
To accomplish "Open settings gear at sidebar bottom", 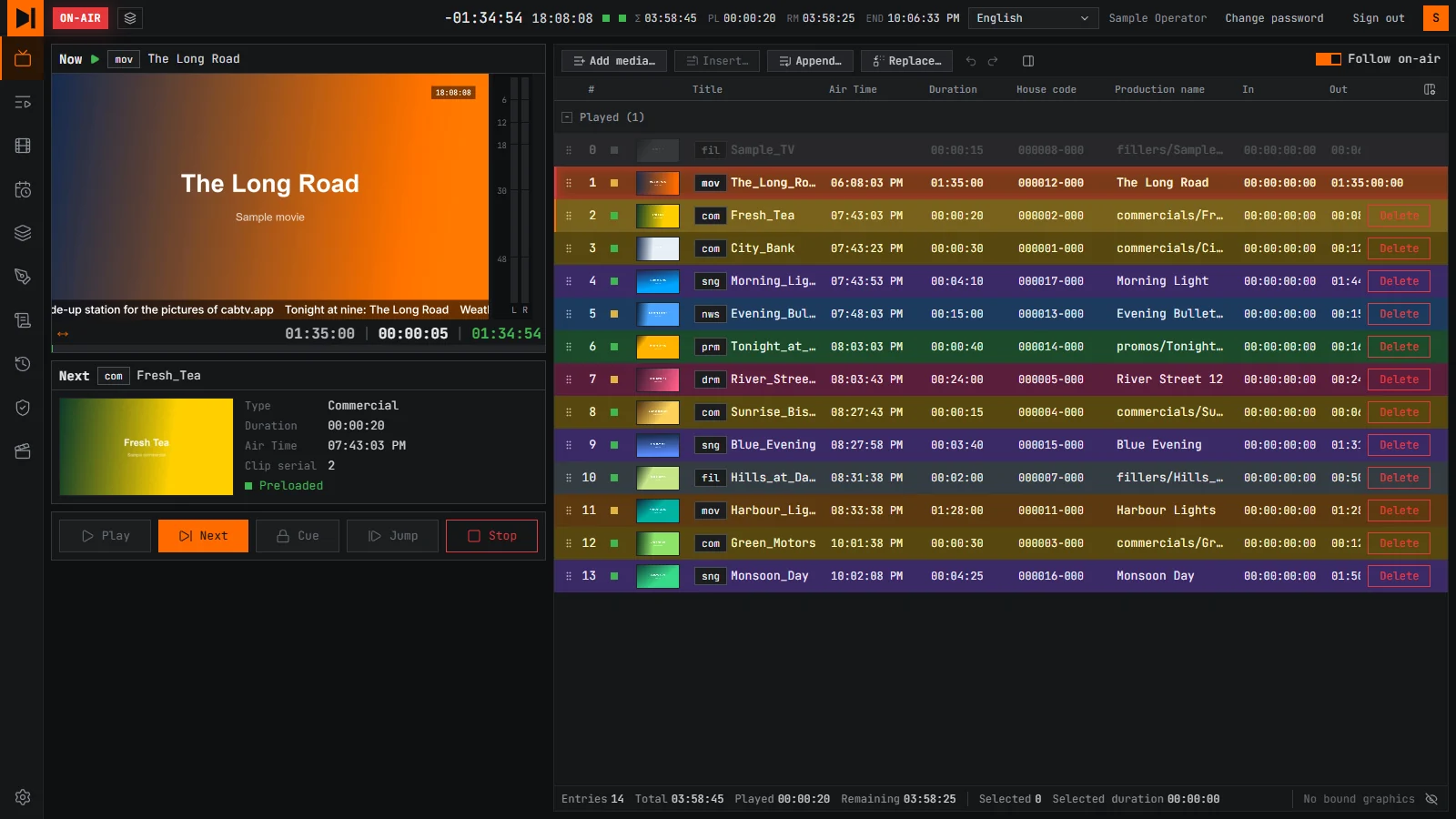I will click(23, 797).
